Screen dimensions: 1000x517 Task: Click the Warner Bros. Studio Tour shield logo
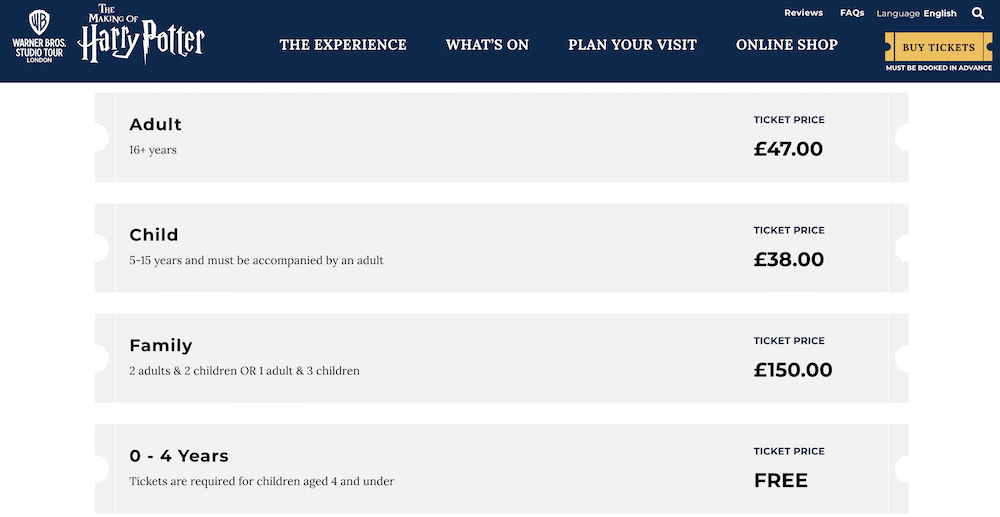click(39, 34)
